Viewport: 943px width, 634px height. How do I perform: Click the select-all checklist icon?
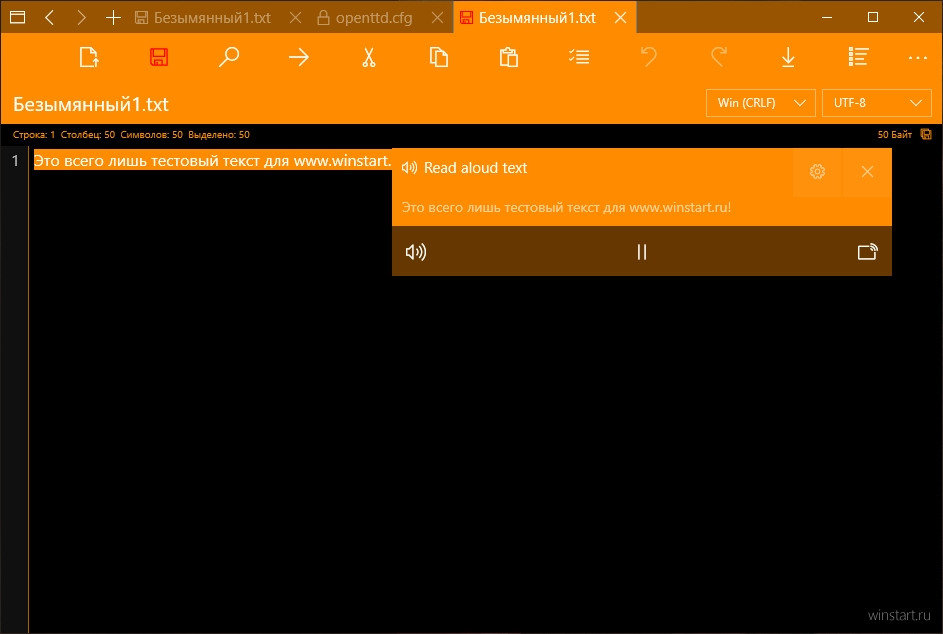pos(579,58)
